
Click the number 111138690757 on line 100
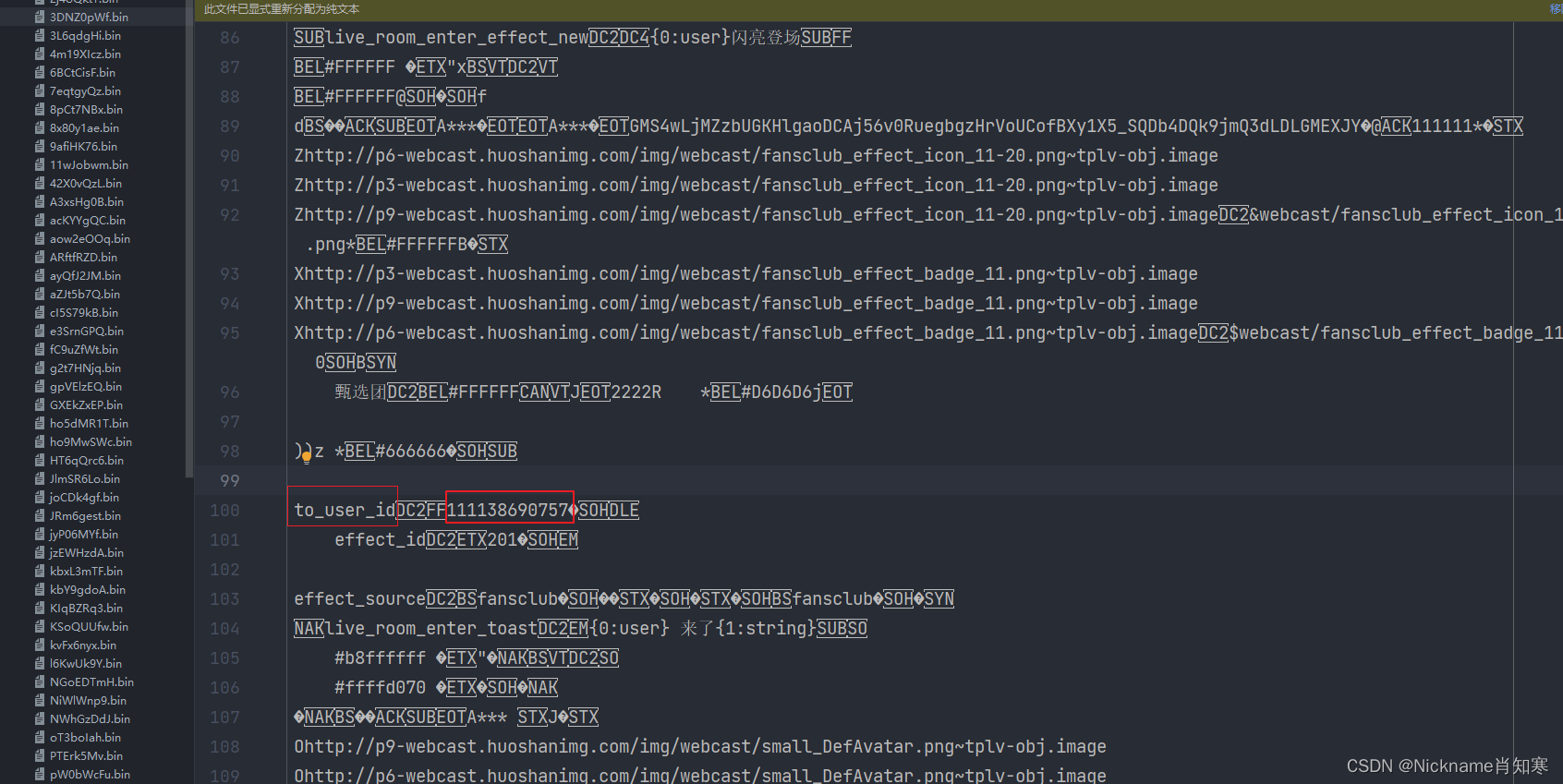coord(507,510)
